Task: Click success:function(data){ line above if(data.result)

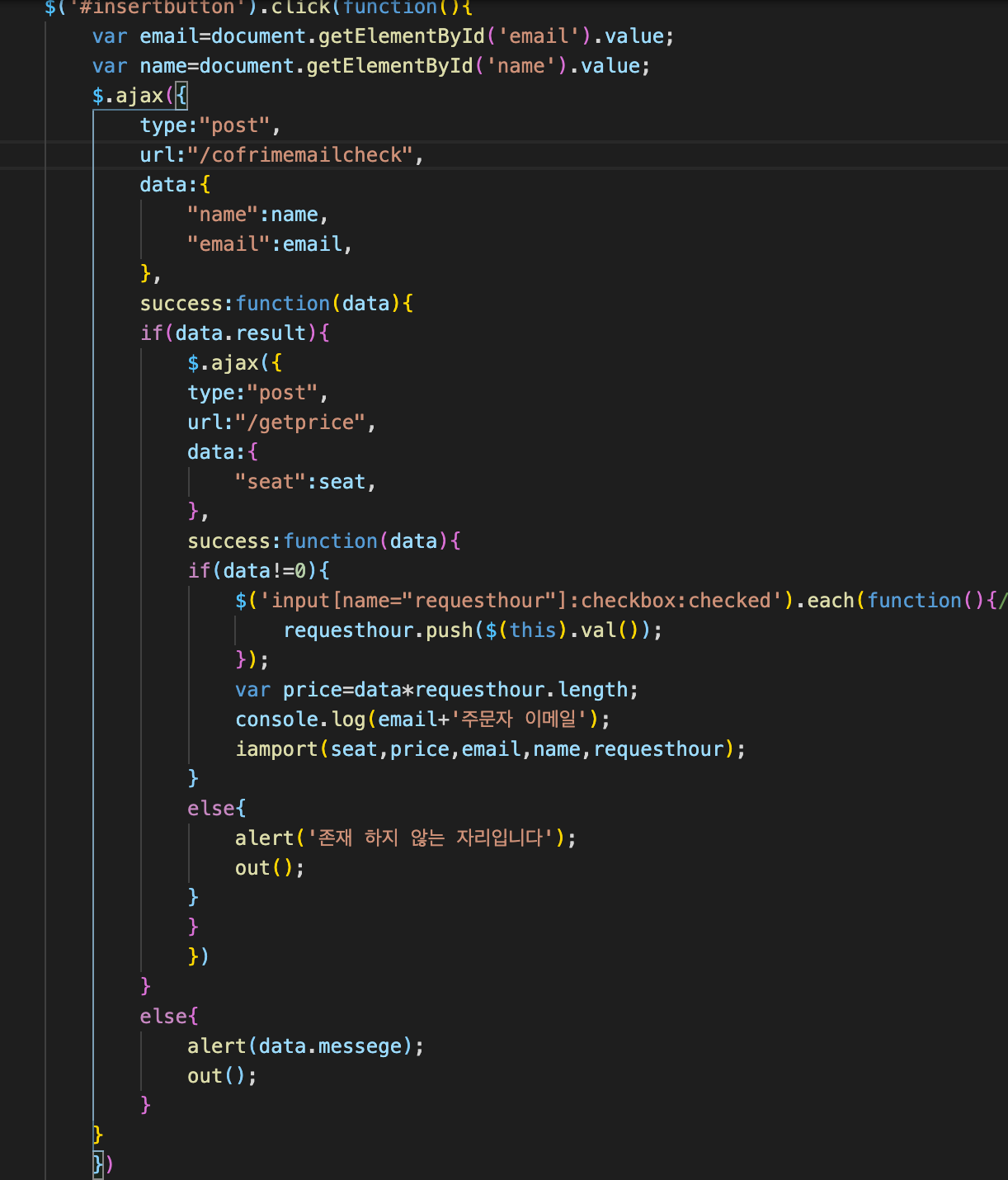Action: 276,304
